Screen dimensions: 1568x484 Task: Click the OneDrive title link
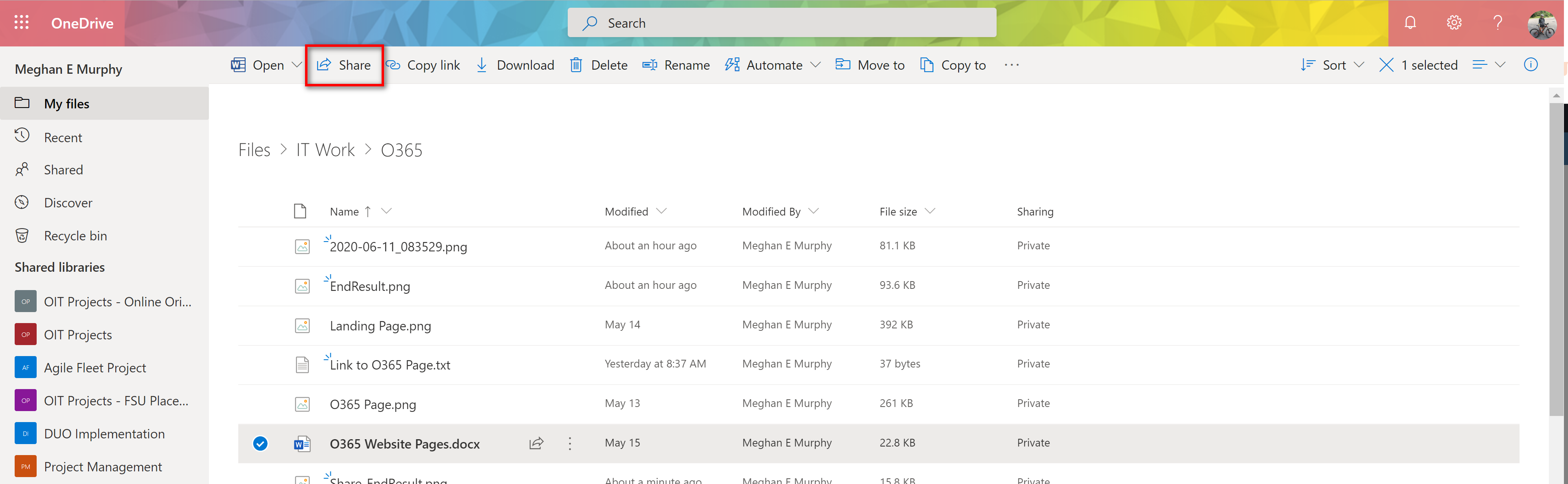tap(82, 23)
